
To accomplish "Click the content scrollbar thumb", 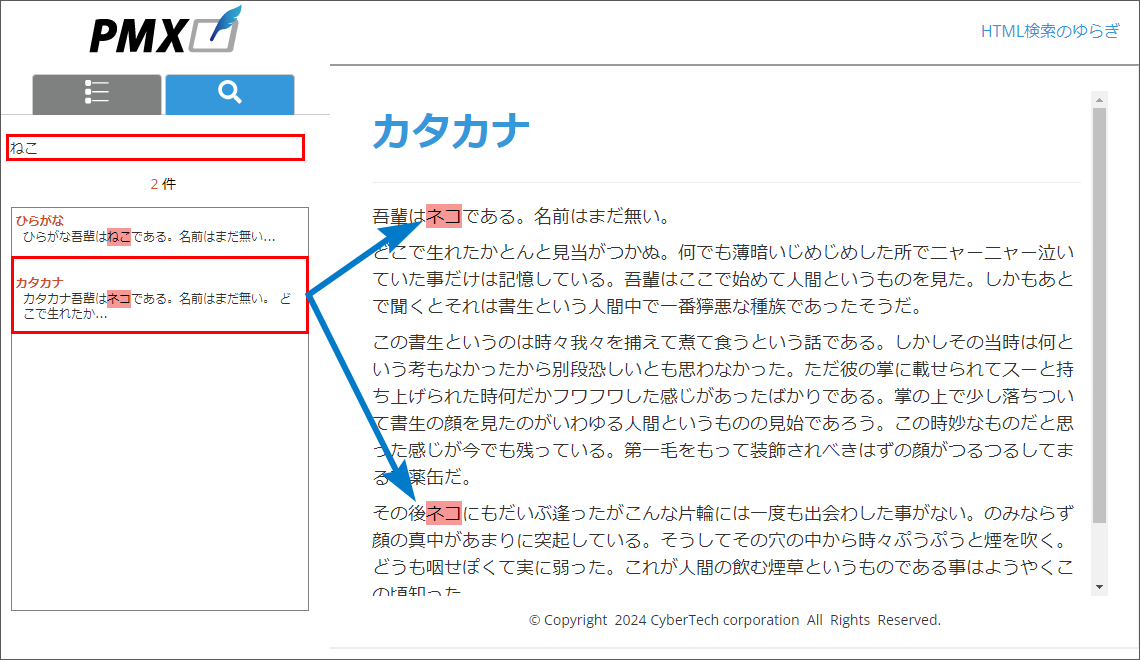I will tap(1099, 315).
